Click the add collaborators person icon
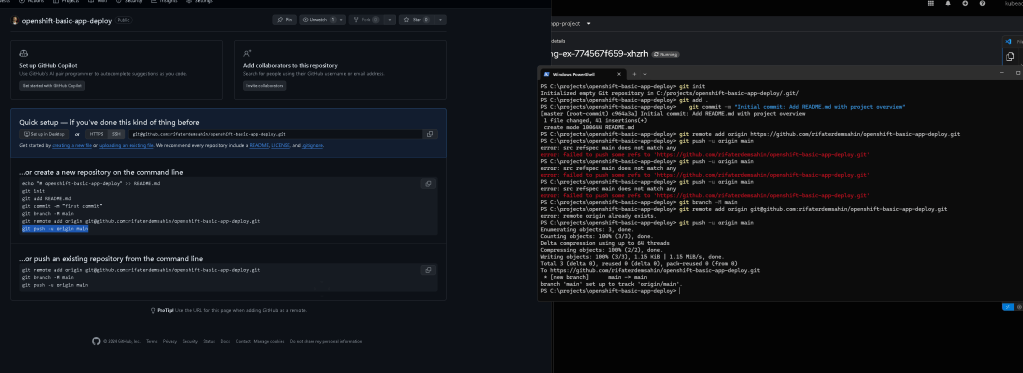 click(247, 53)
